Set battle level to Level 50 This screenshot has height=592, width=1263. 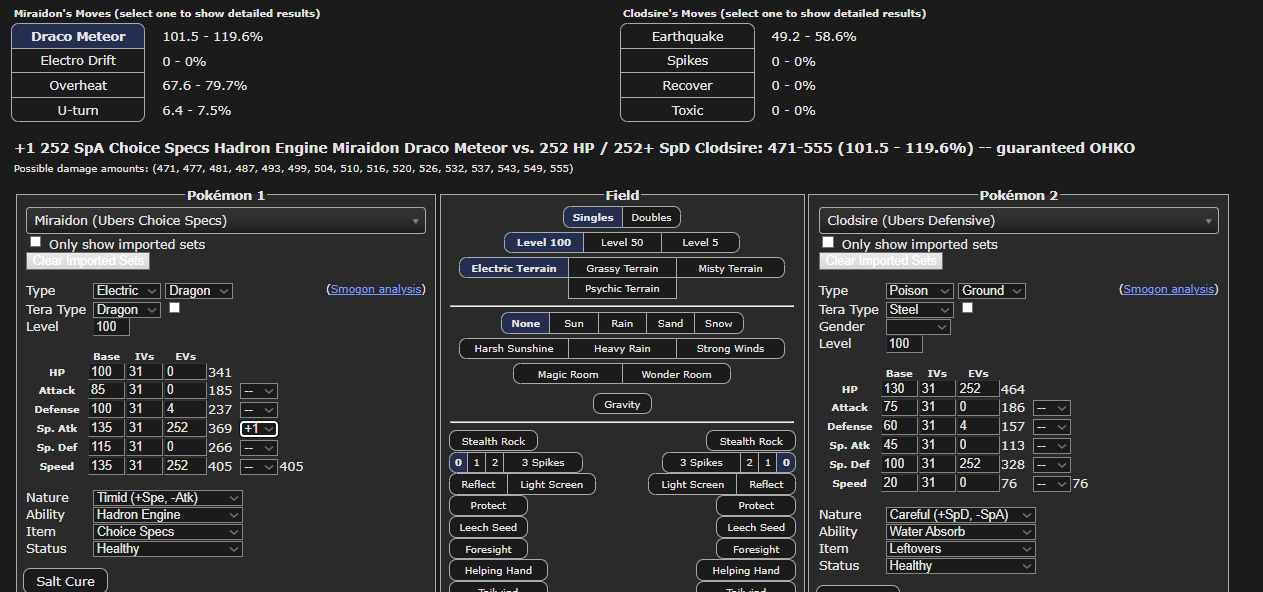point(622,243)
